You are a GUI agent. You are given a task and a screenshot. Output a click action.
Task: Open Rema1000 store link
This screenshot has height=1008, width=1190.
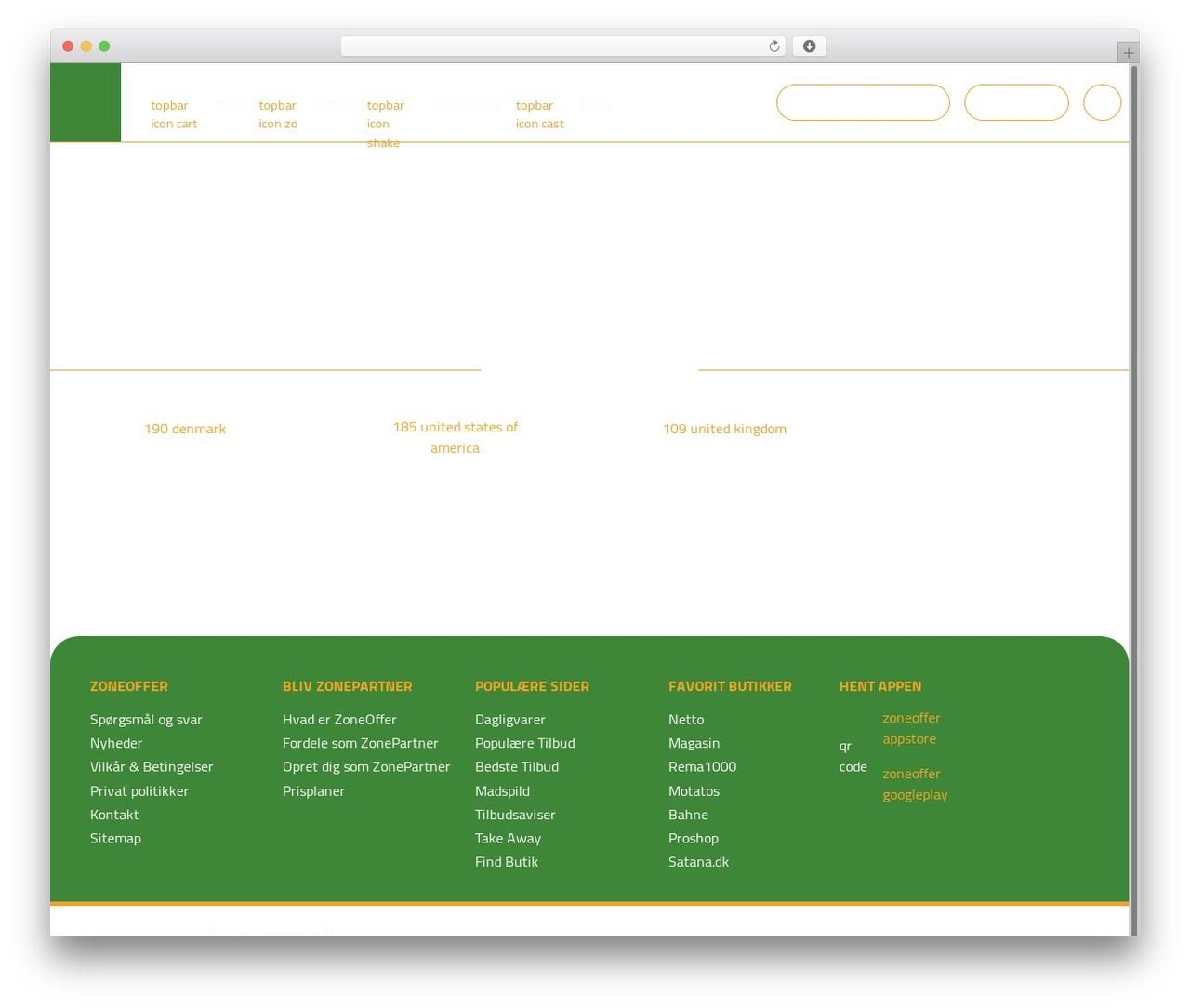click(702, 766)
